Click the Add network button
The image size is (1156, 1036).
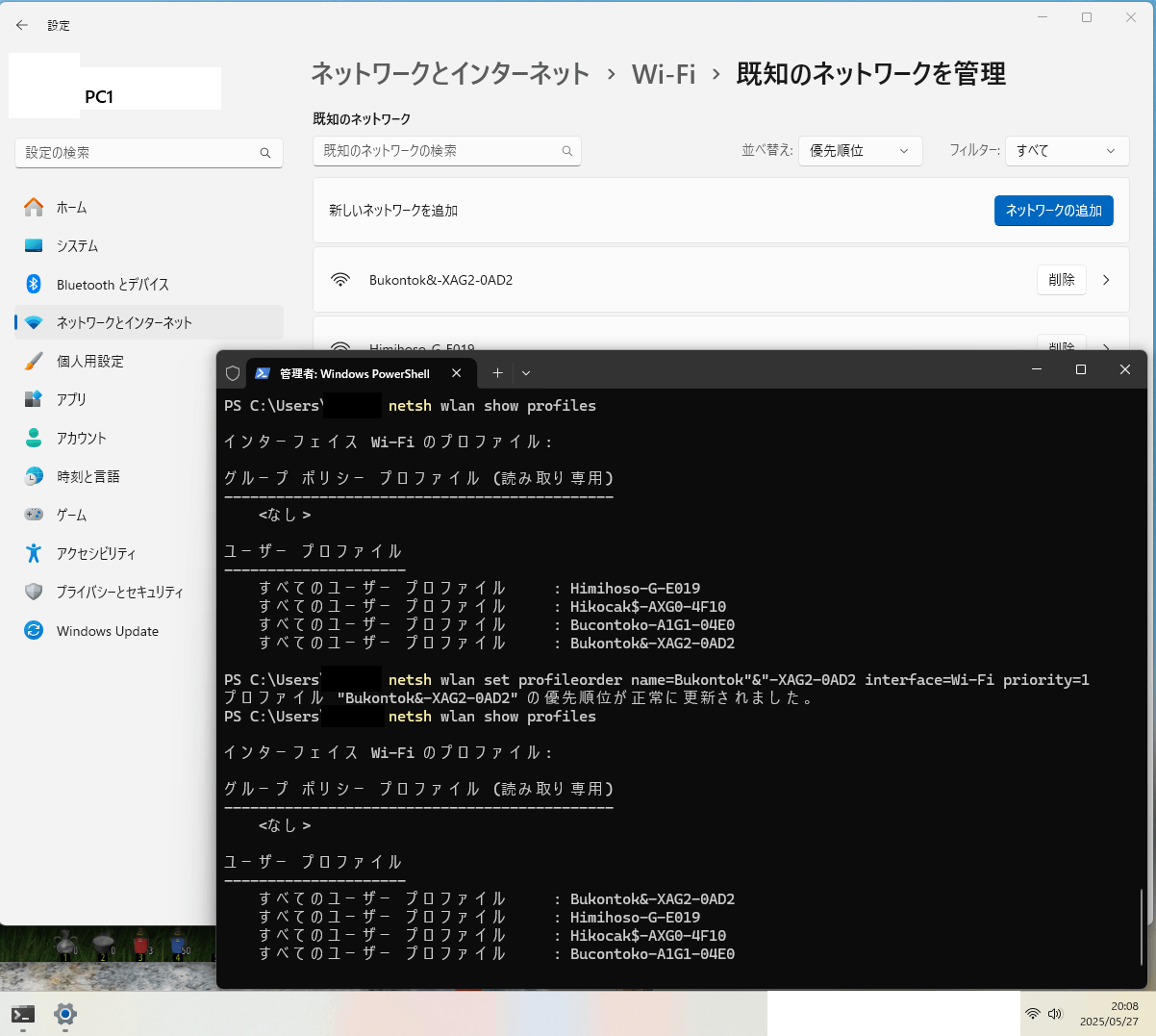point(1053,211)
